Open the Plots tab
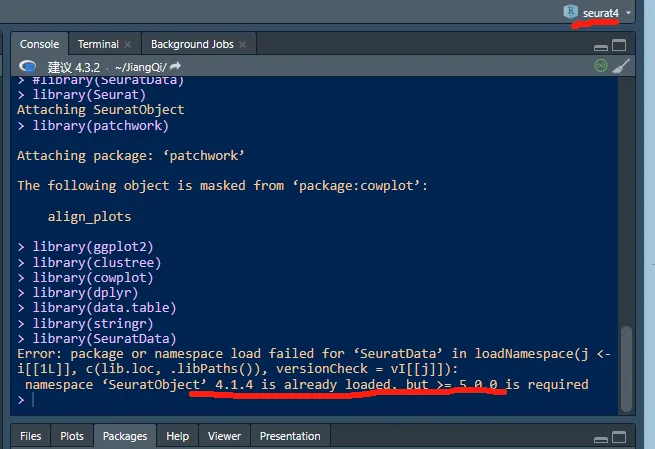Screen dimensions: 655x449 click(72, 436)
